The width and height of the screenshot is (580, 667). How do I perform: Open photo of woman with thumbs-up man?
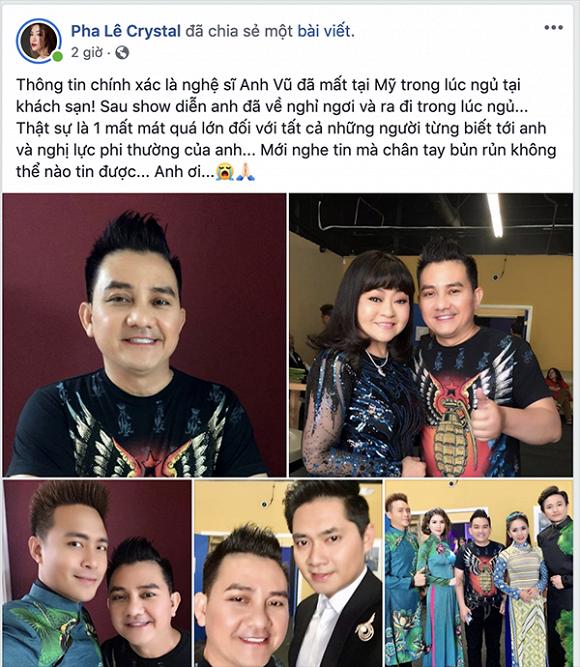click(x=431, y=335)
